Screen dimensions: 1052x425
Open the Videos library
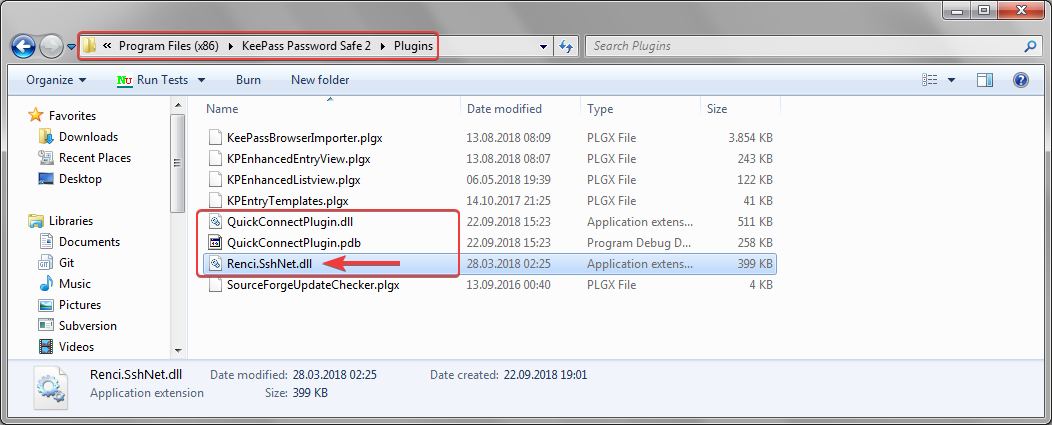point(76,347)
